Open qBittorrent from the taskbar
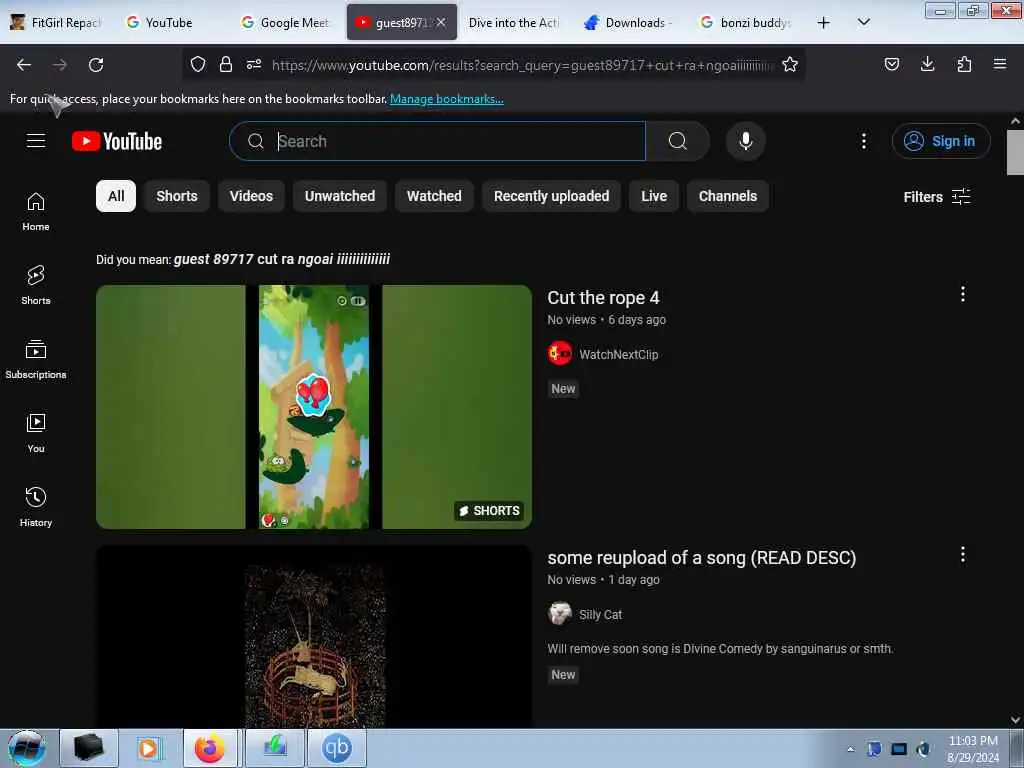 pos(337,748)
